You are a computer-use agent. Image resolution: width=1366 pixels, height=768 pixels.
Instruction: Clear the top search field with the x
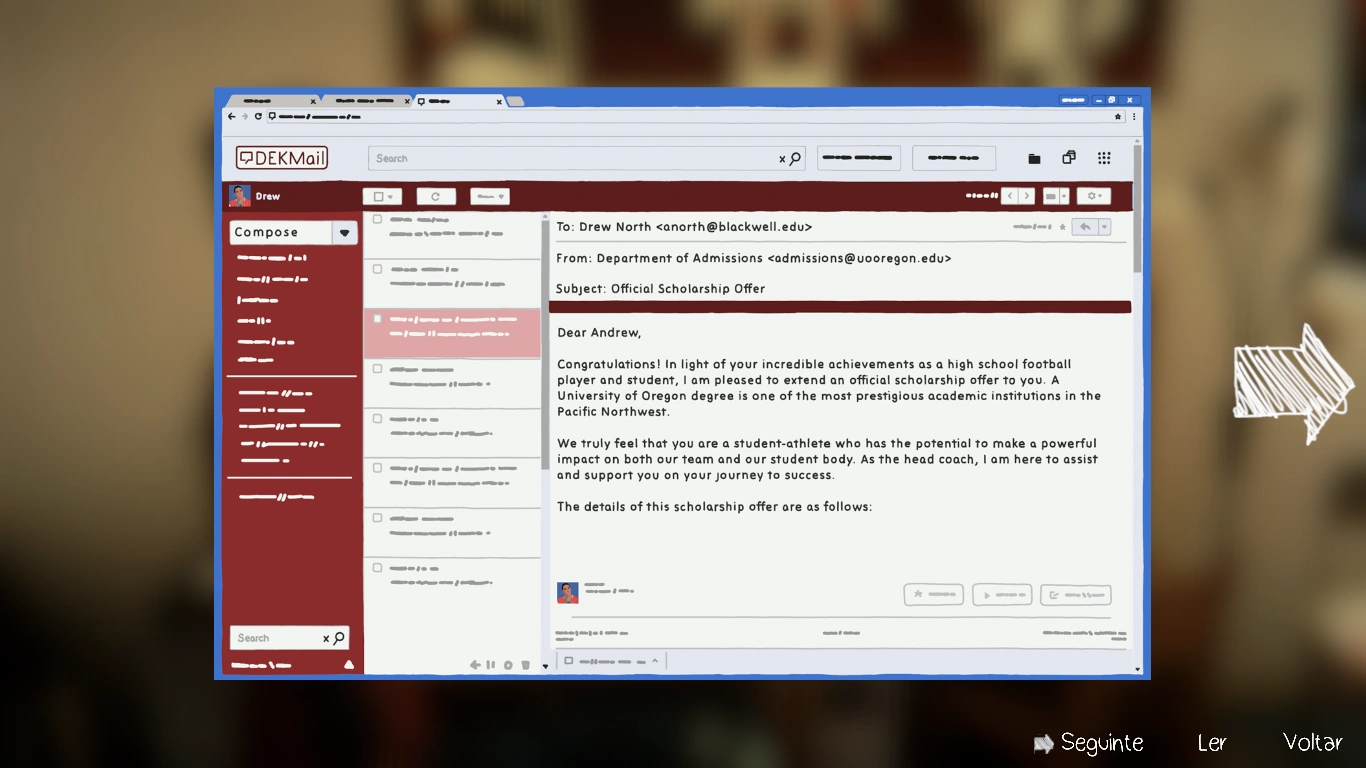(782, 159)
